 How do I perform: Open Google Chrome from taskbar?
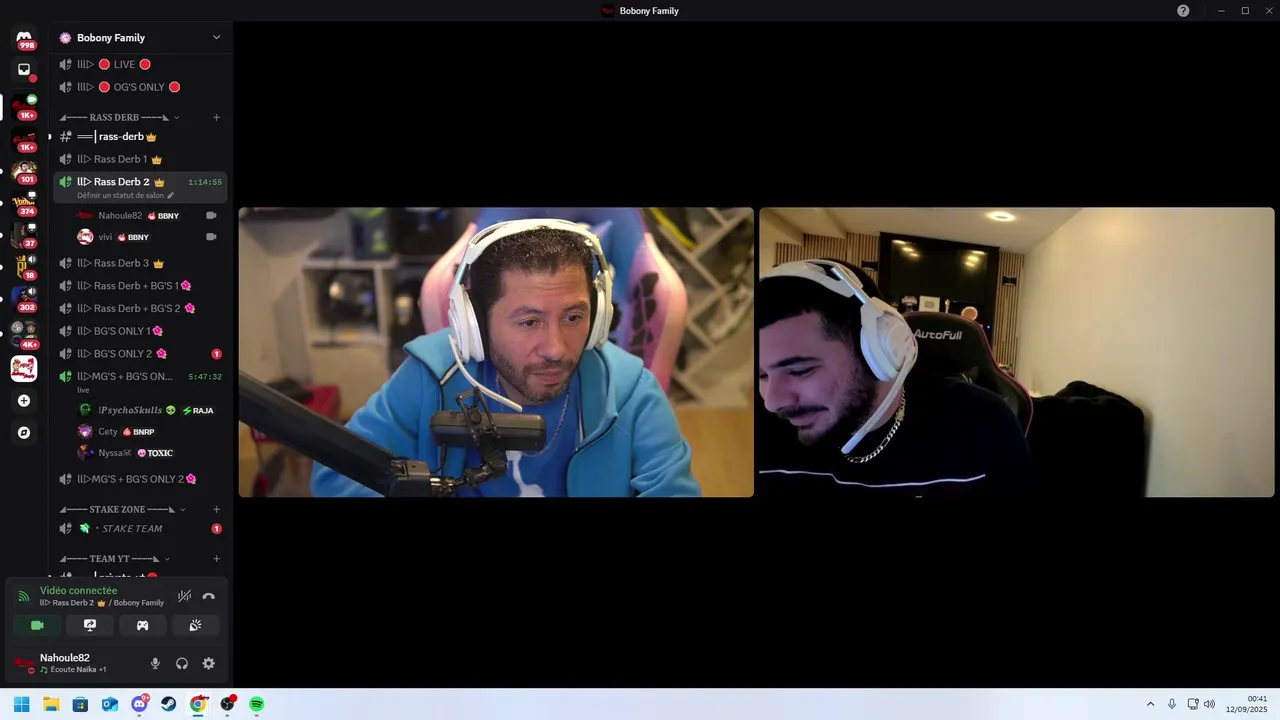[198, 704]
